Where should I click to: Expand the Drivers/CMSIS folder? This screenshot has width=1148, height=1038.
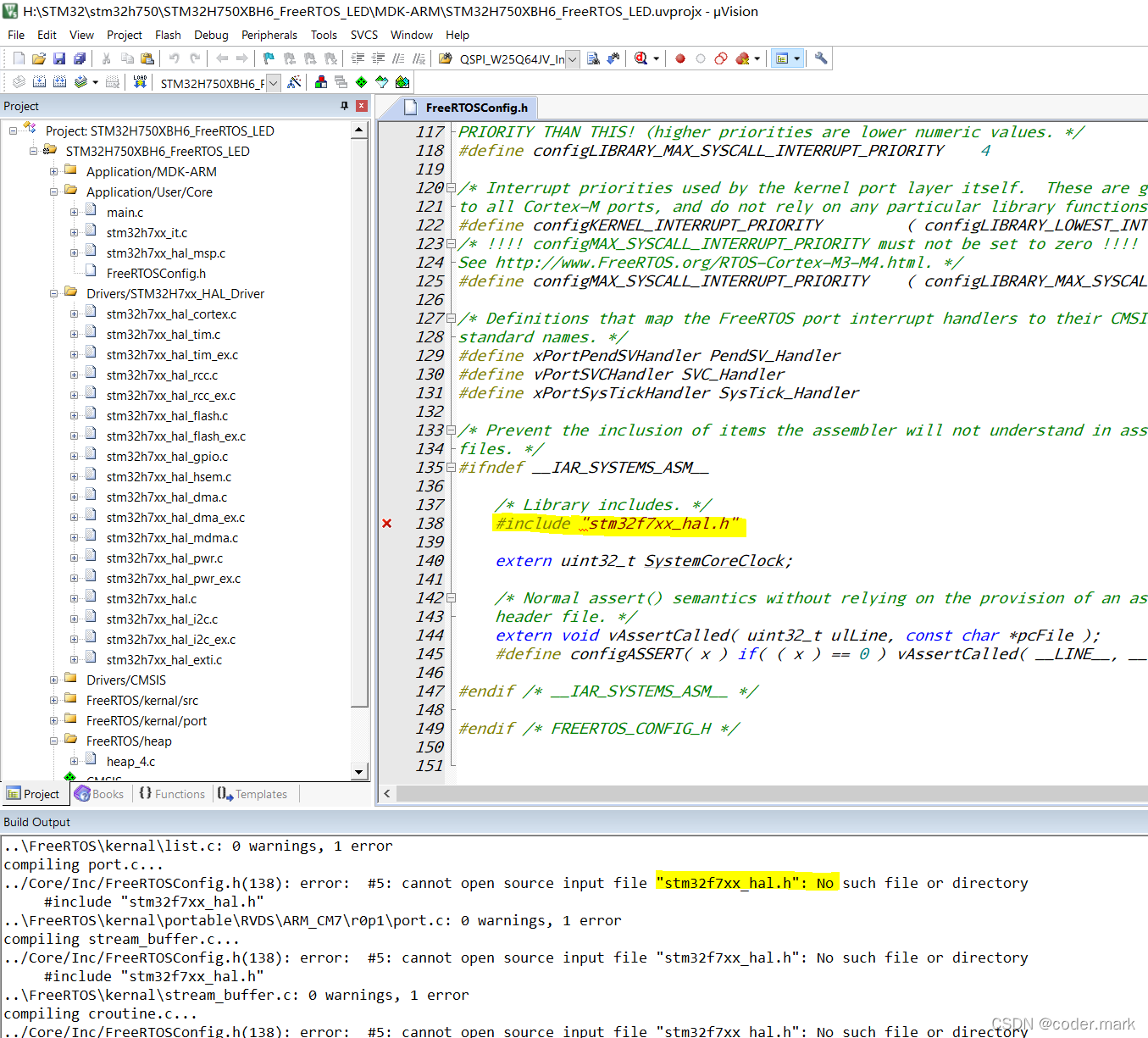[x=53, y=680]
